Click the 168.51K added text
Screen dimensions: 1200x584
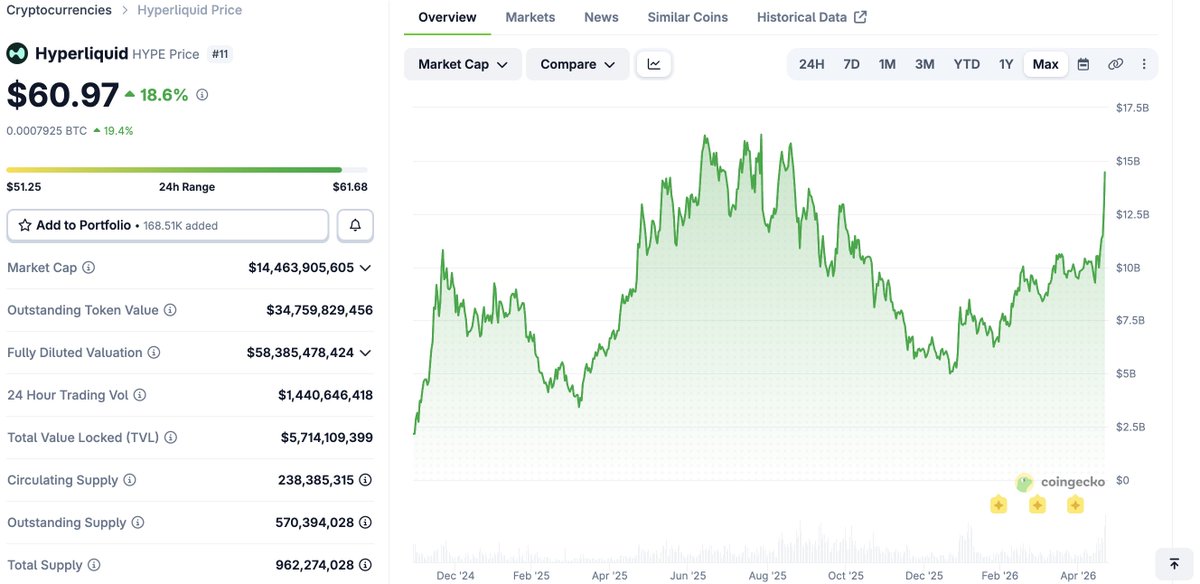(x=180, y=226)
